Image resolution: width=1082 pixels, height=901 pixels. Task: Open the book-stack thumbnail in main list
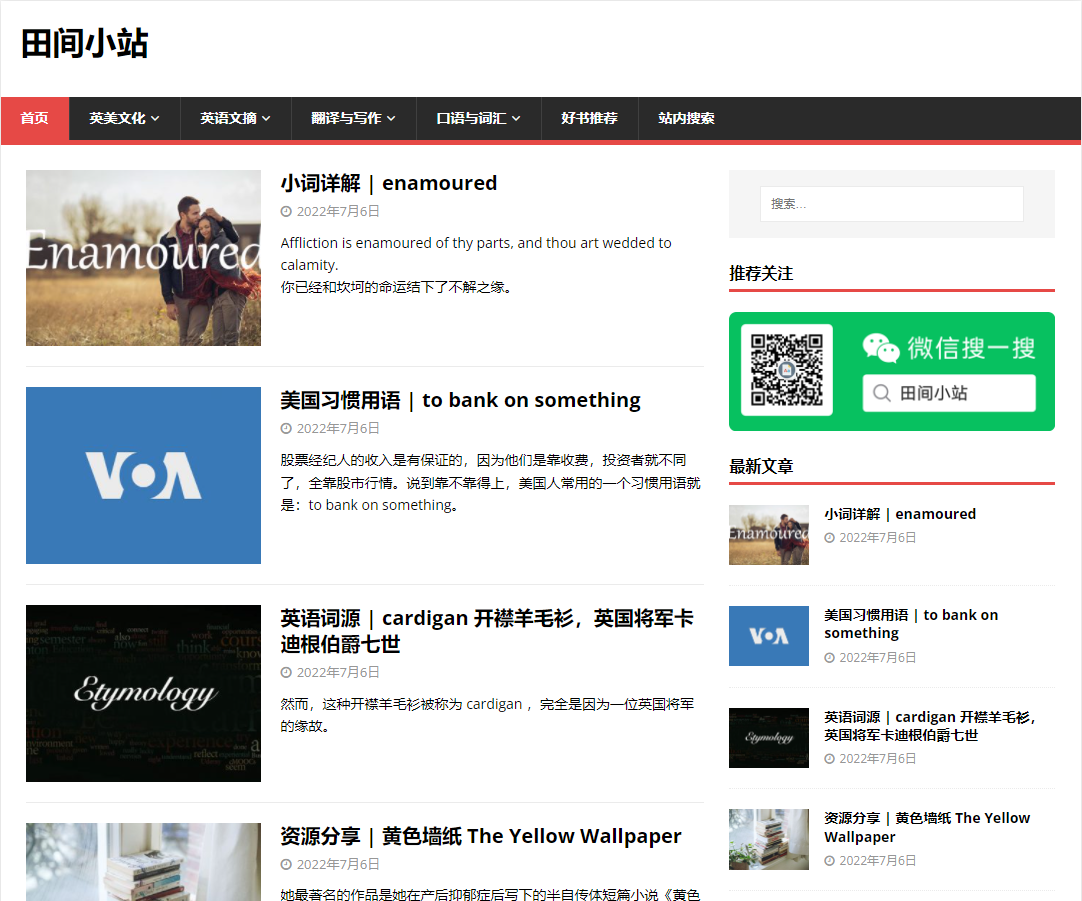(x=144, y=862)
